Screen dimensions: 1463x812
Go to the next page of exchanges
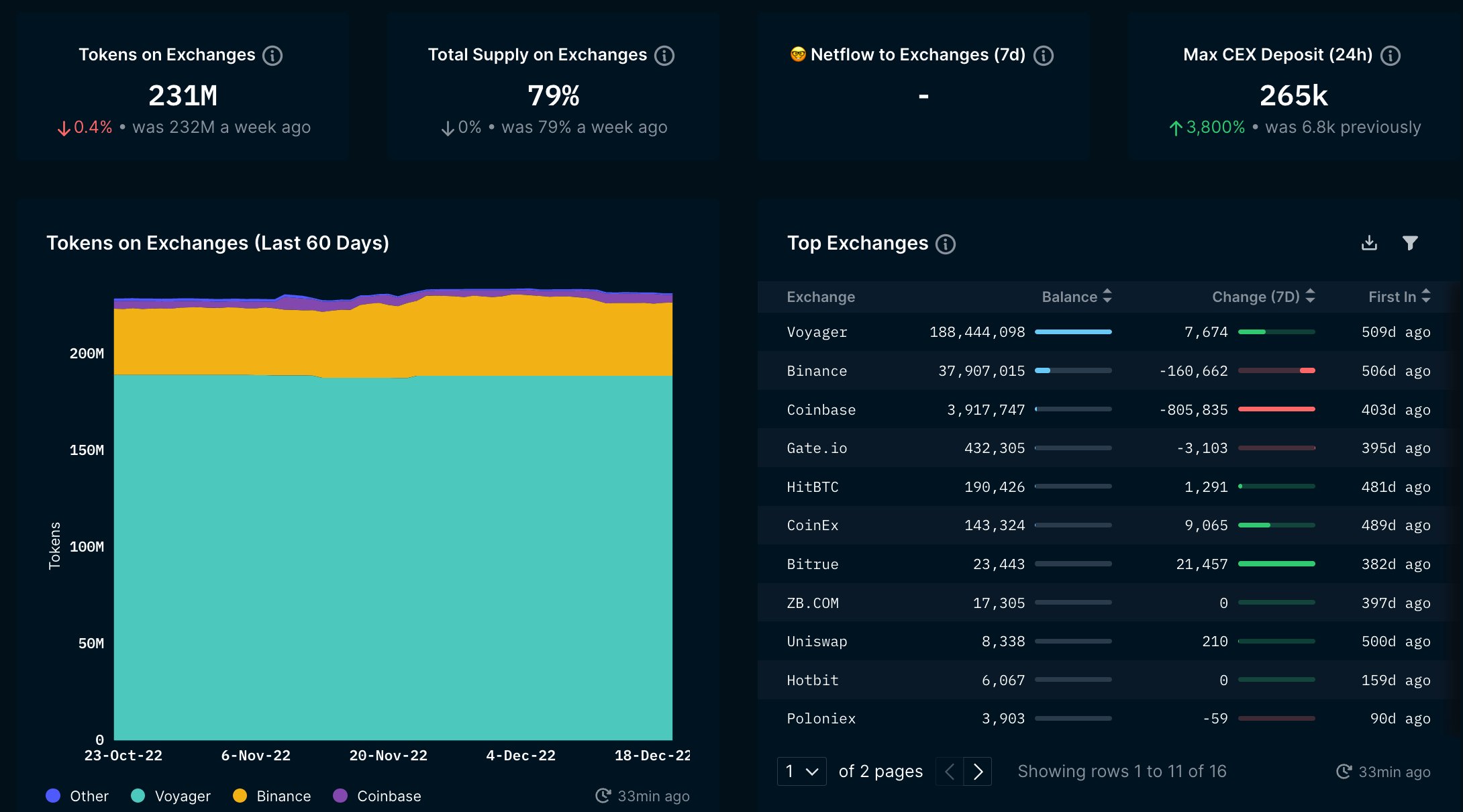click(x=979, y=772)
